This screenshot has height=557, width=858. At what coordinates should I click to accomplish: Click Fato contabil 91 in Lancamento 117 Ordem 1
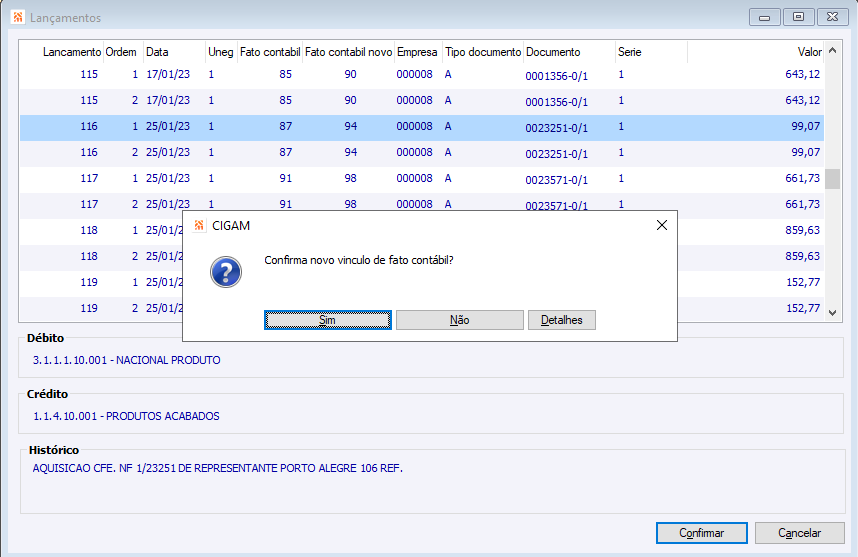tap(286, 178)
